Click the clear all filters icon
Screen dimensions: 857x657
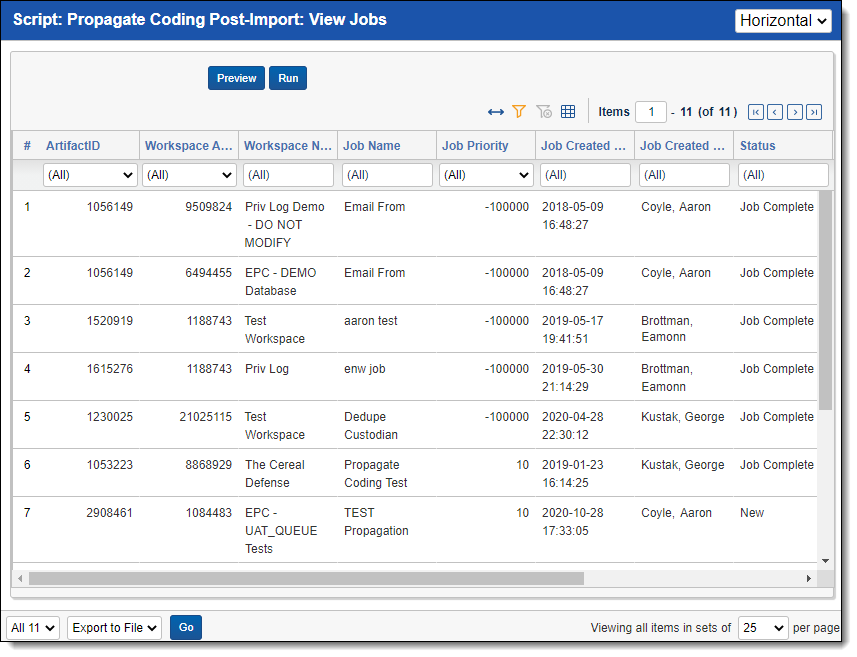544,112
